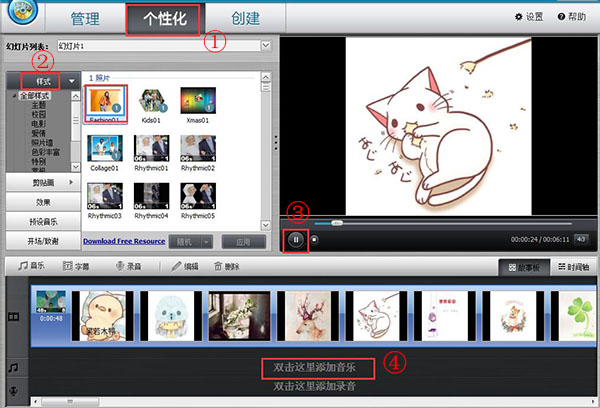Select the 电影 style category
The image size is (600, 408).
tap(38, 124)
